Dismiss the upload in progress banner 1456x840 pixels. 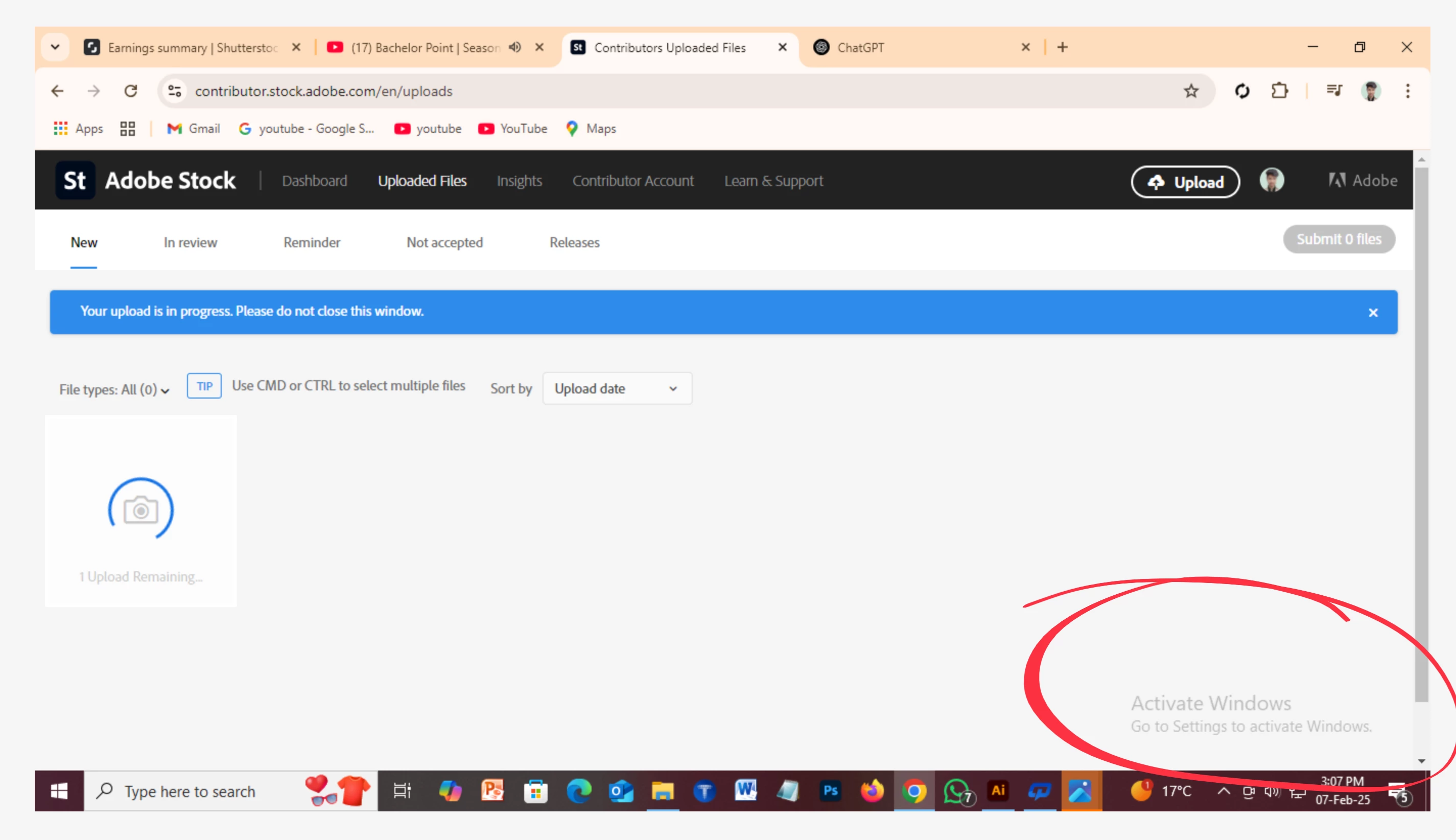[1373, 313]
